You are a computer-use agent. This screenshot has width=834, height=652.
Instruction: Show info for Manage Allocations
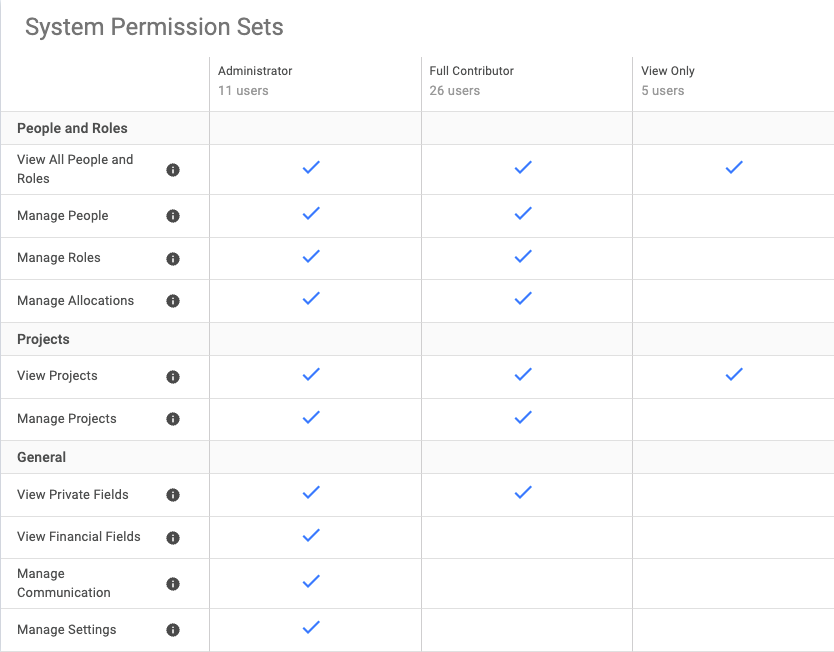click(x=173, y=301)
